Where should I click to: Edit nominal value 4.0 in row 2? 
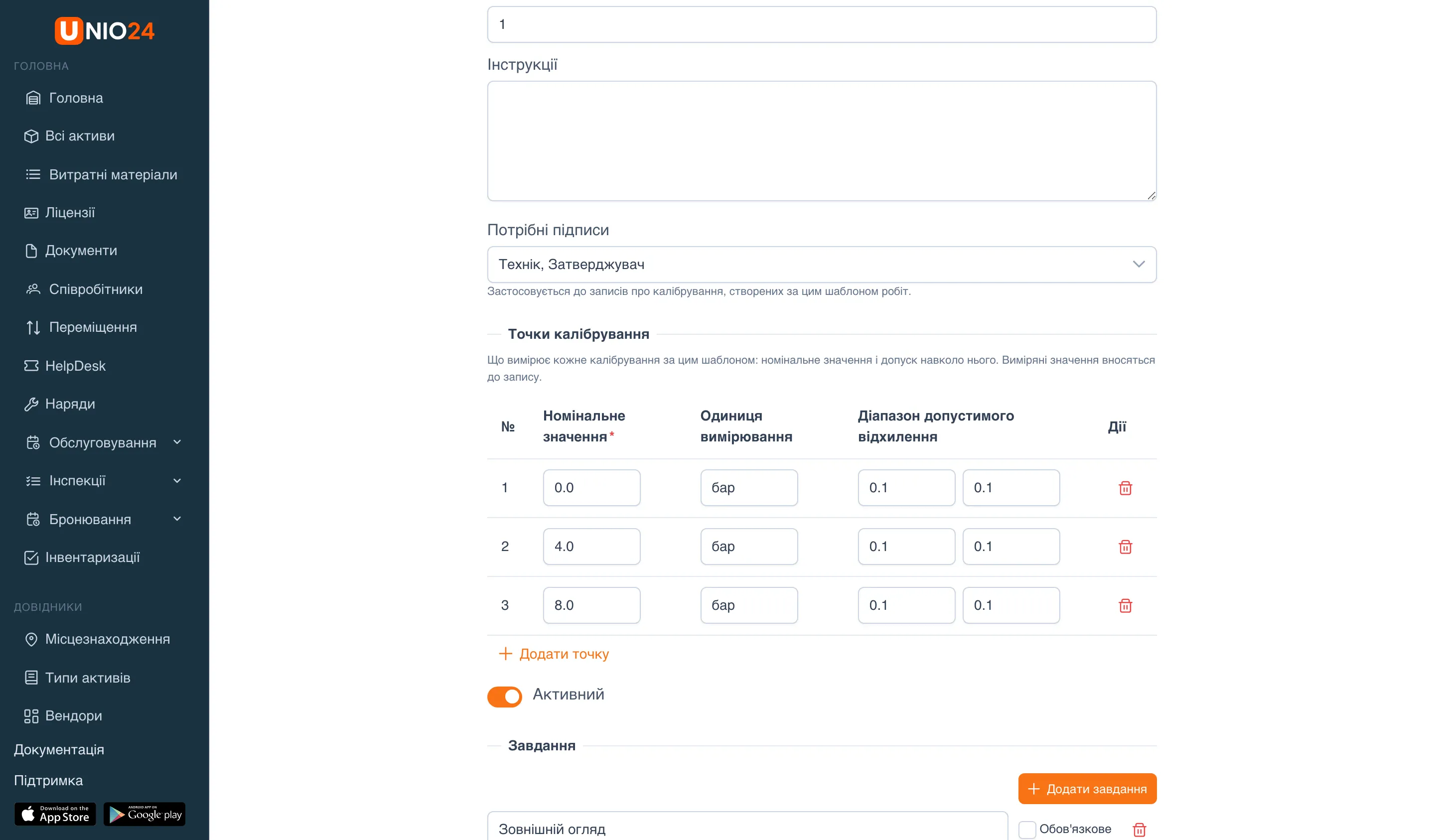[591, 547]
